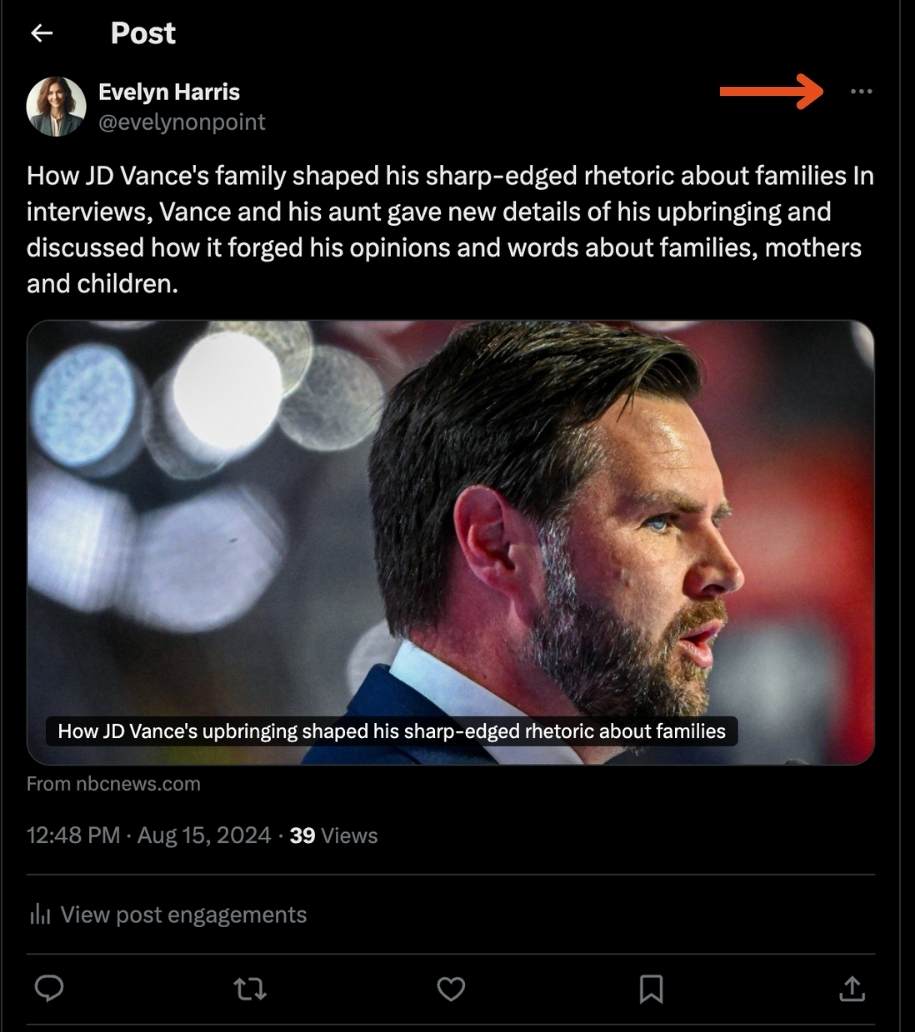The width and height of the screenshot is (915, 1032).
Task: Repost this tweet using the retweet icon
Action: point(249,989)
